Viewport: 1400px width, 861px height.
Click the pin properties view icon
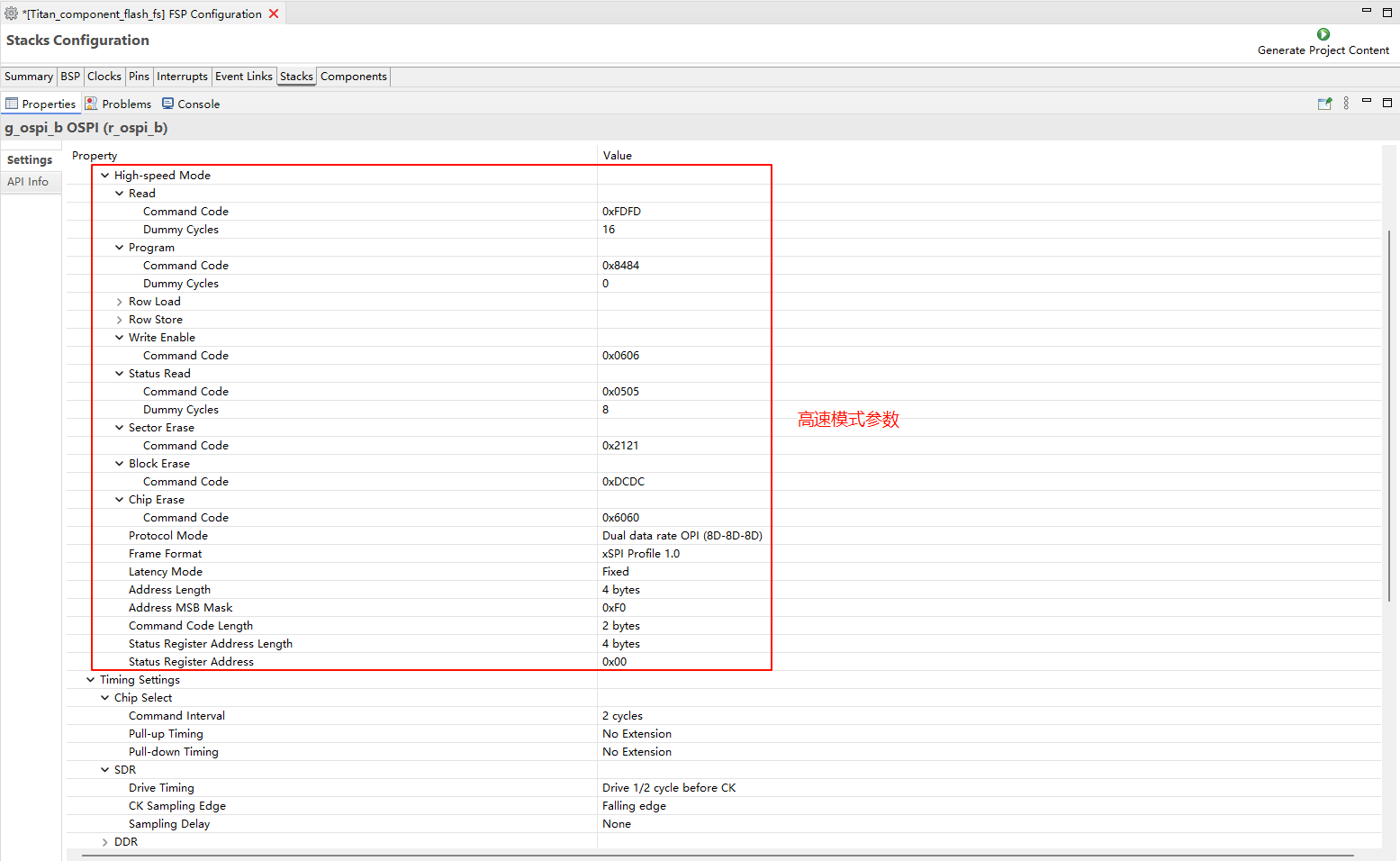point(1324,104)
